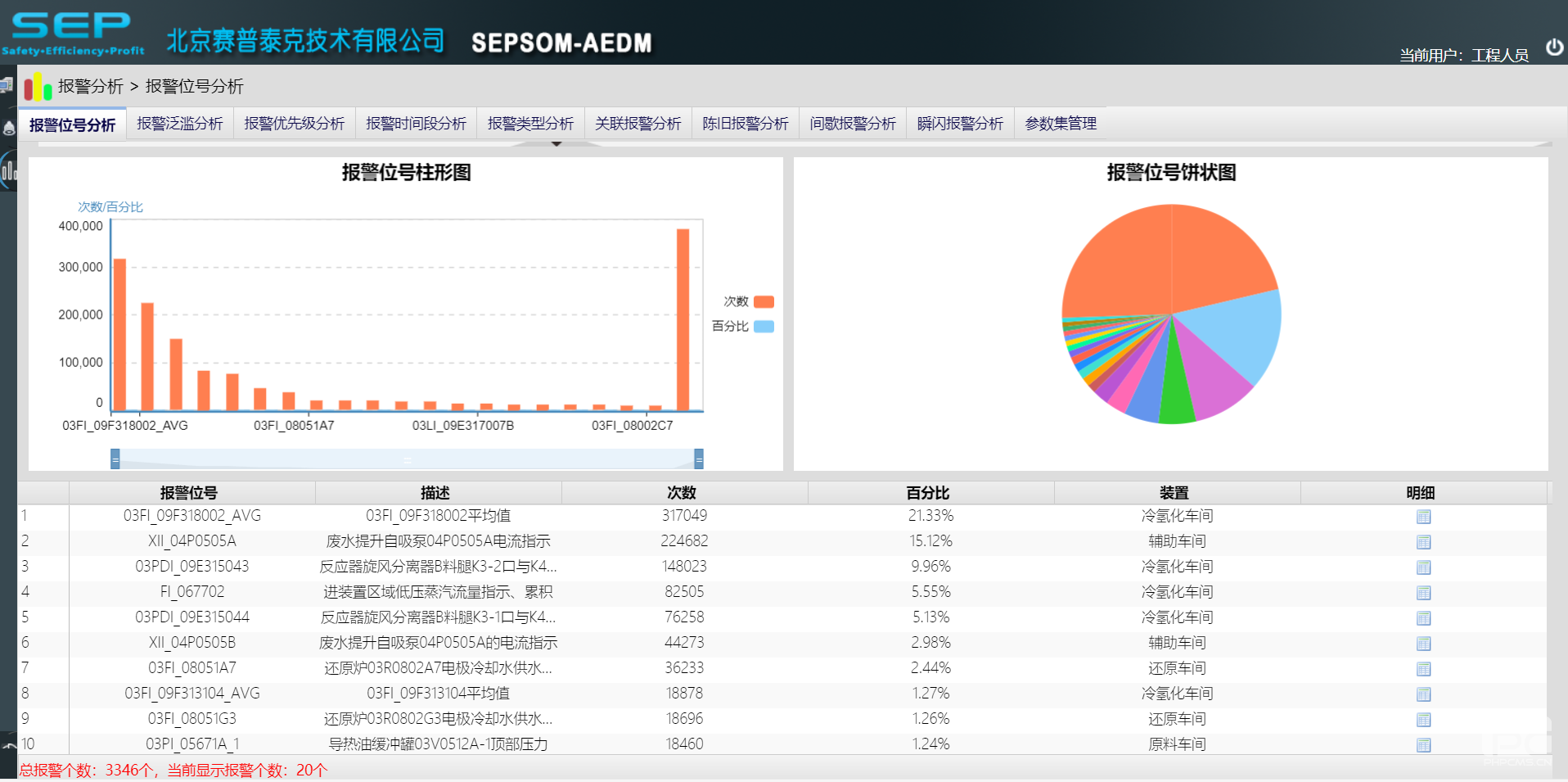The image size is (1568, 782).
Task: Switch to the 报警时间段分析 tab
Action: pos(416,123)
